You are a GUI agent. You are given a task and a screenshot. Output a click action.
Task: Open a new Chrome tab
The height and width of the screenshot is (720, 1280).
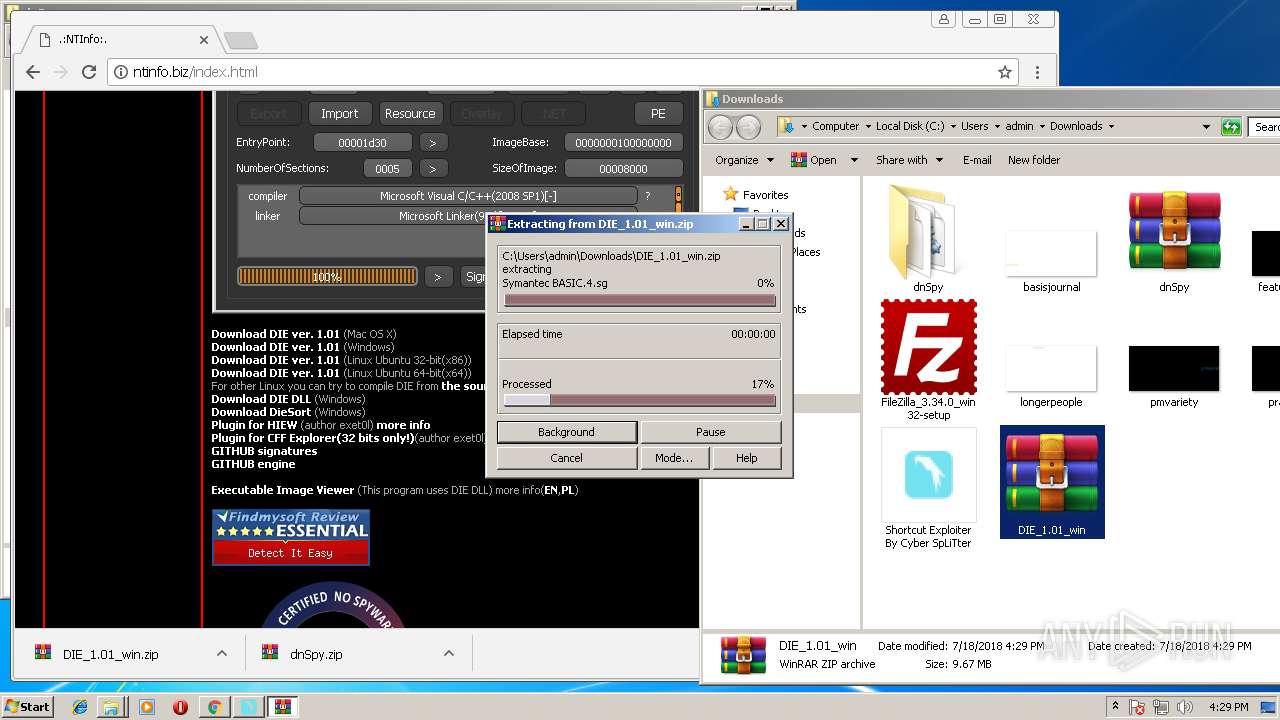240,40
